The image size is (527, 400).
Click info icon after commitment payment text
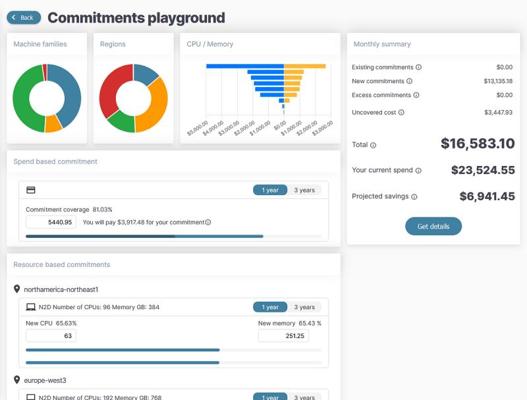[x=208, y=222]
